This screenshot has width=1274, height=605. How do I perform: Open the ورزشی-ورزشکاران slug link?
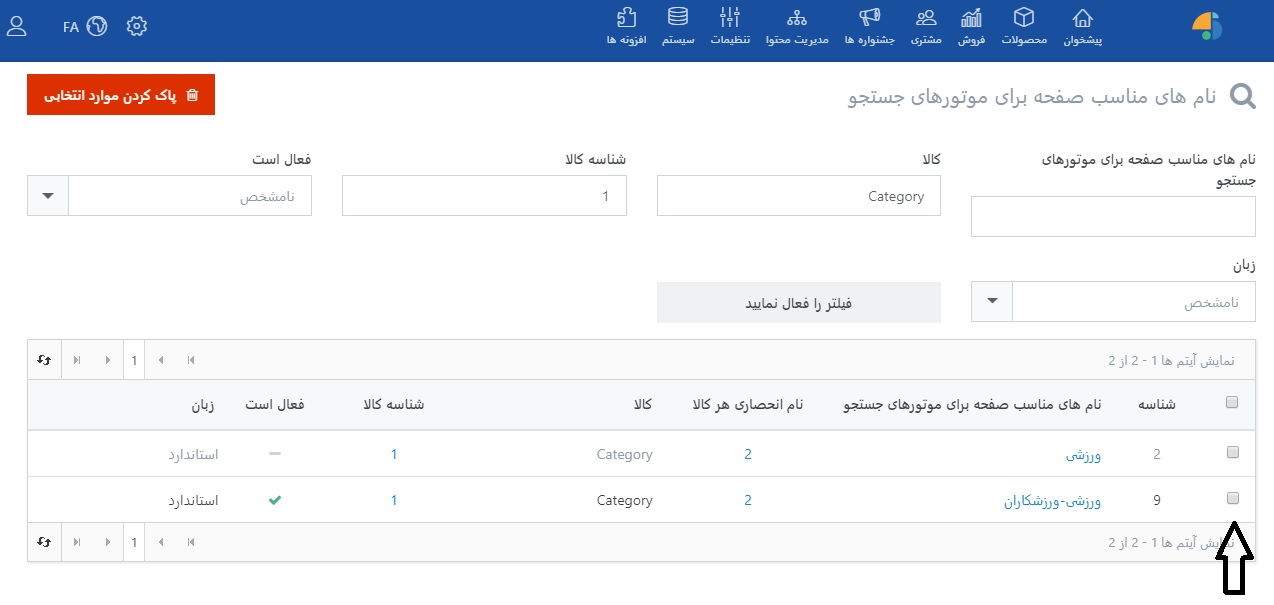(x=1053, y=501)
